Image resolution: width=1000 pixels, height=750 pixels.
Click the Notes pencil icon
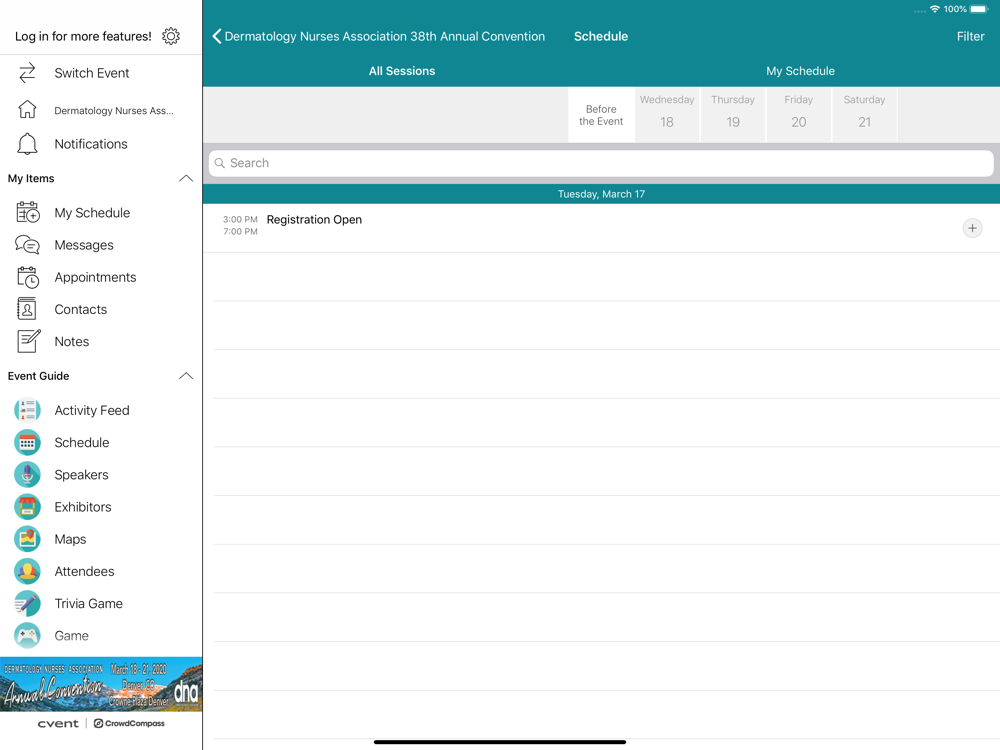coord(28,341)
